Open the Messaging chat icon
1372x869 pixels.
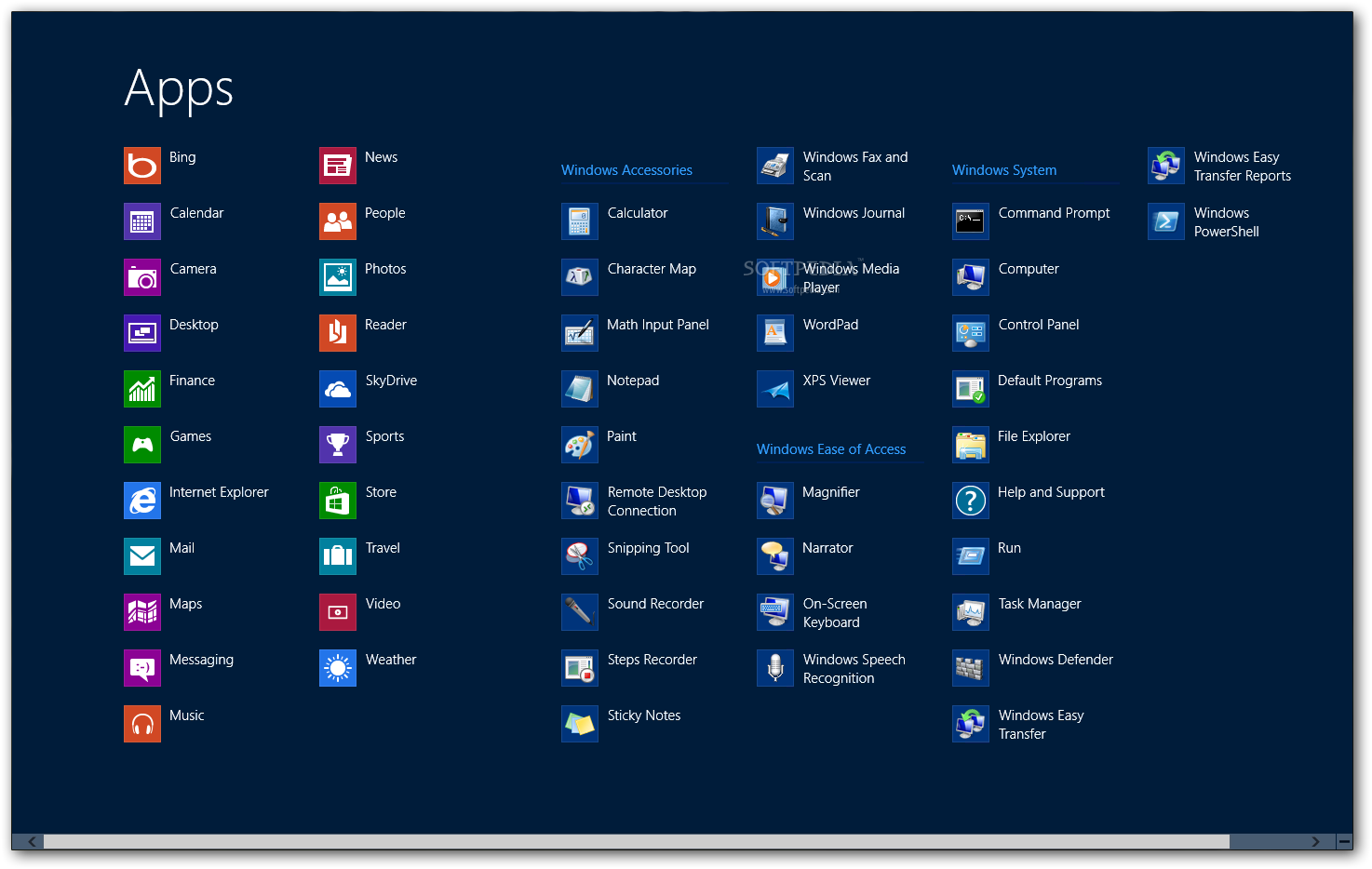click(x=142, y=668)
